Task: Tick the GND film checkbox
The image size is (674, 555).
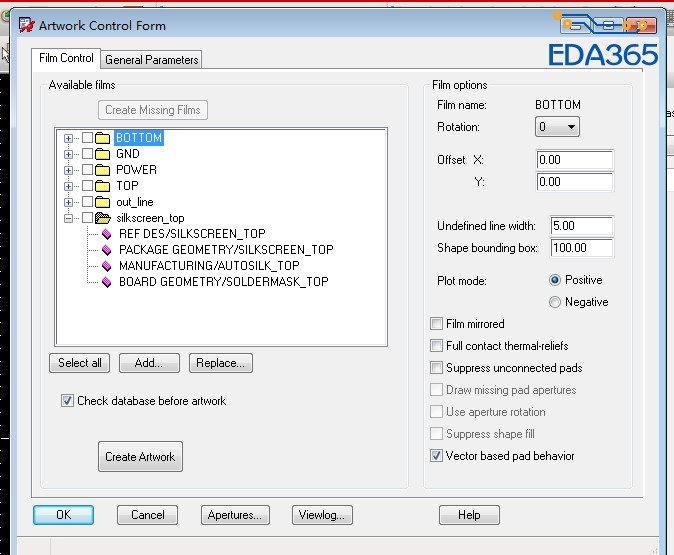Action: tap(87, 153)
